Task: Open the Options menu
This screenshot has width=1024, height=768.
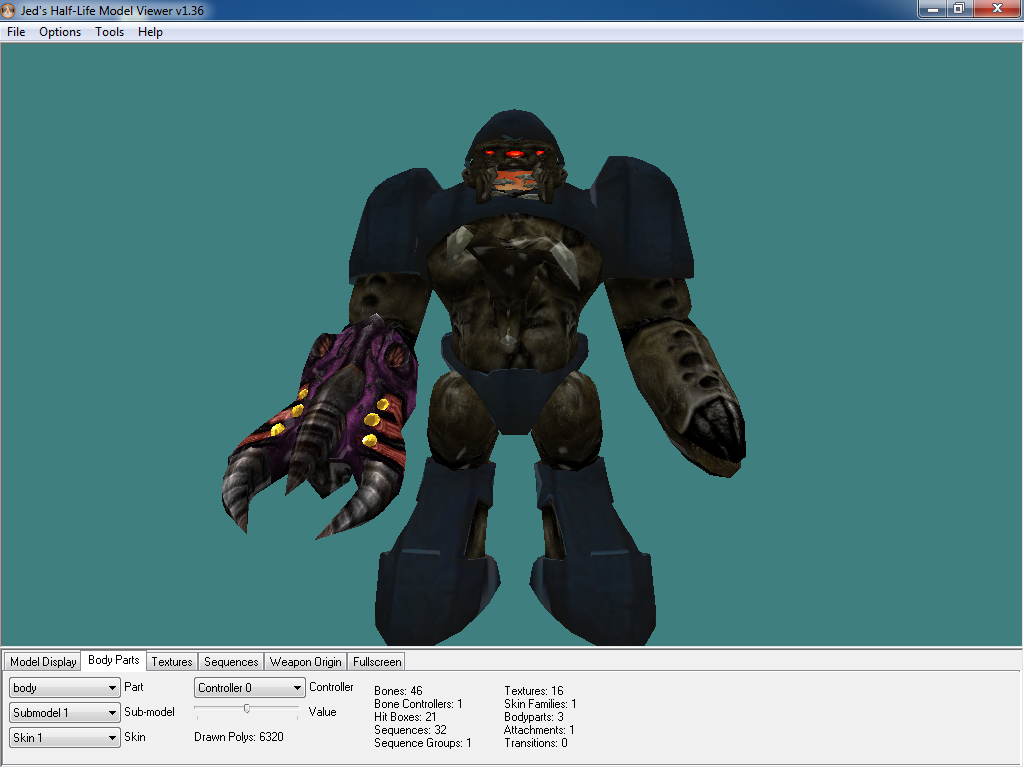Action: (60, 32)
